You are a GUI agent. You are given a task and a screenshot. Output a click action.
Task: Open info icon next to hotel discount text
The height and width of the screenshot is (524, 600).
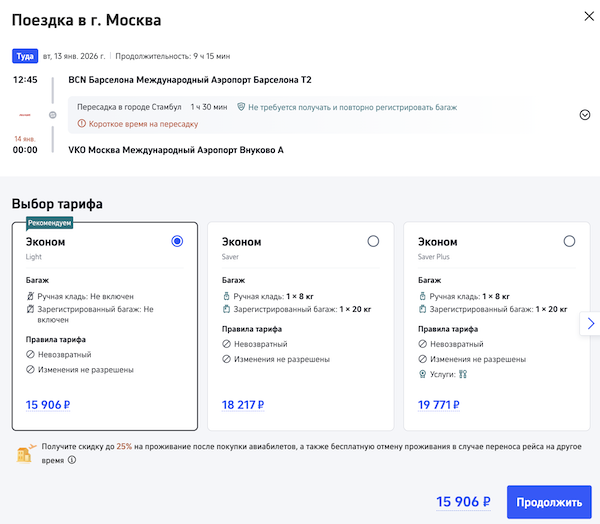click(72, 461)
